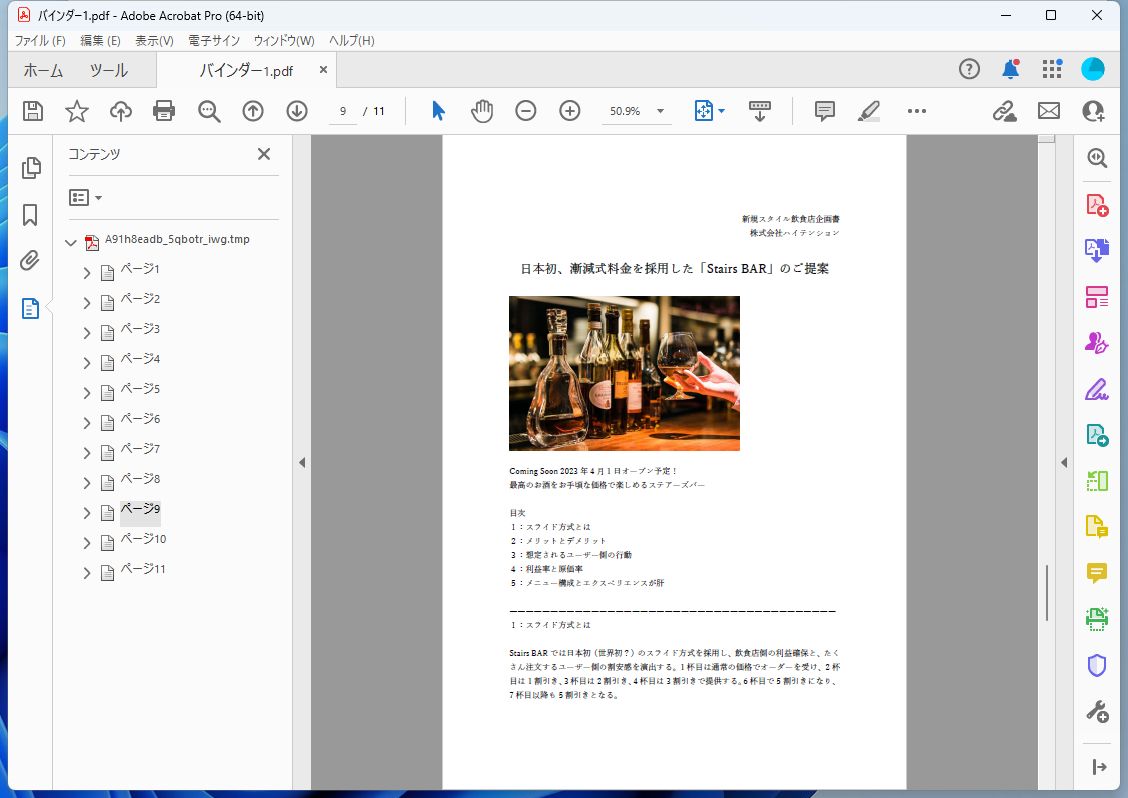Click the zoom in plus control
1128x798 pixels.
pyautogui.click(x=570, y=111)
